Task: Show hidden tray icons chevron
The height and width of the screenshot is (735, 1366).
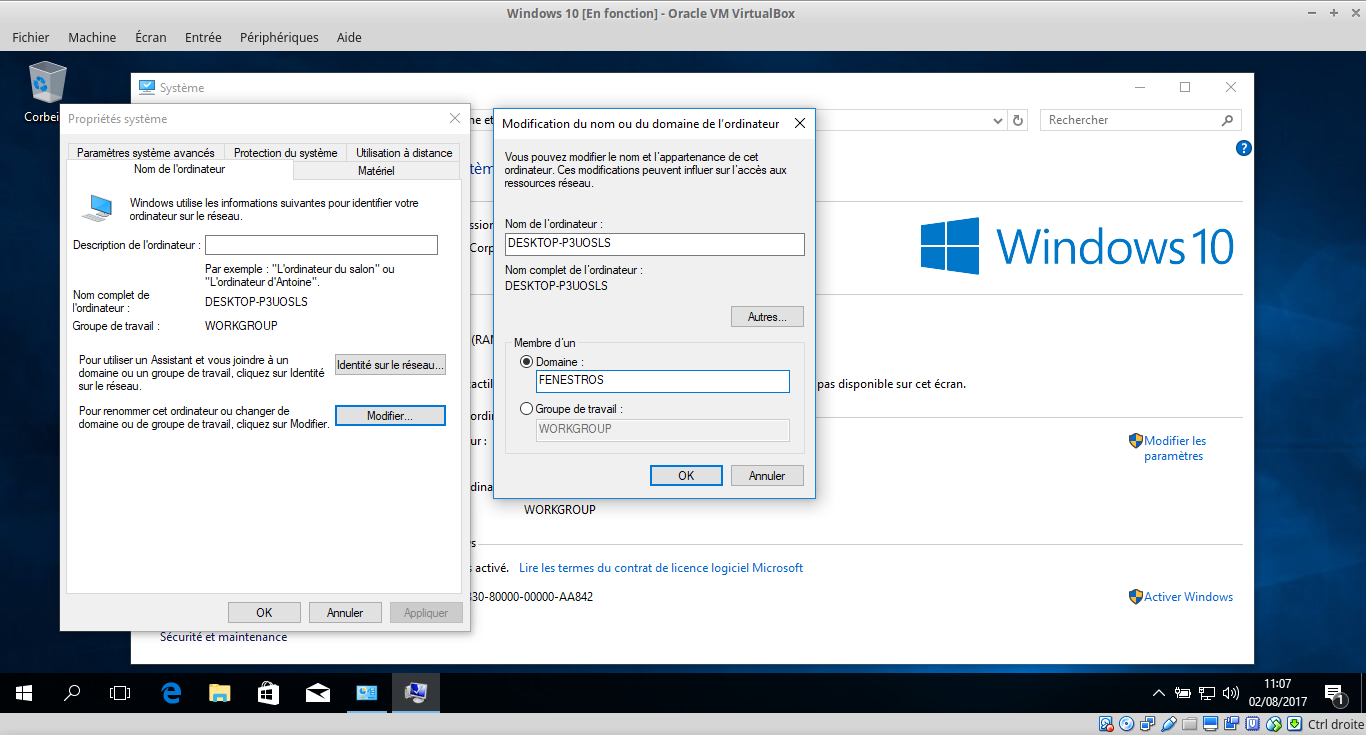Action: [x=1158, y=692]
